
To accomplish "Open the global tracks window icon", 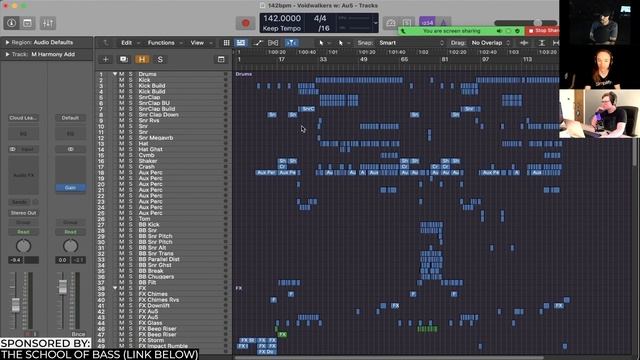I will pyautogui.click(x=221, y=60).
